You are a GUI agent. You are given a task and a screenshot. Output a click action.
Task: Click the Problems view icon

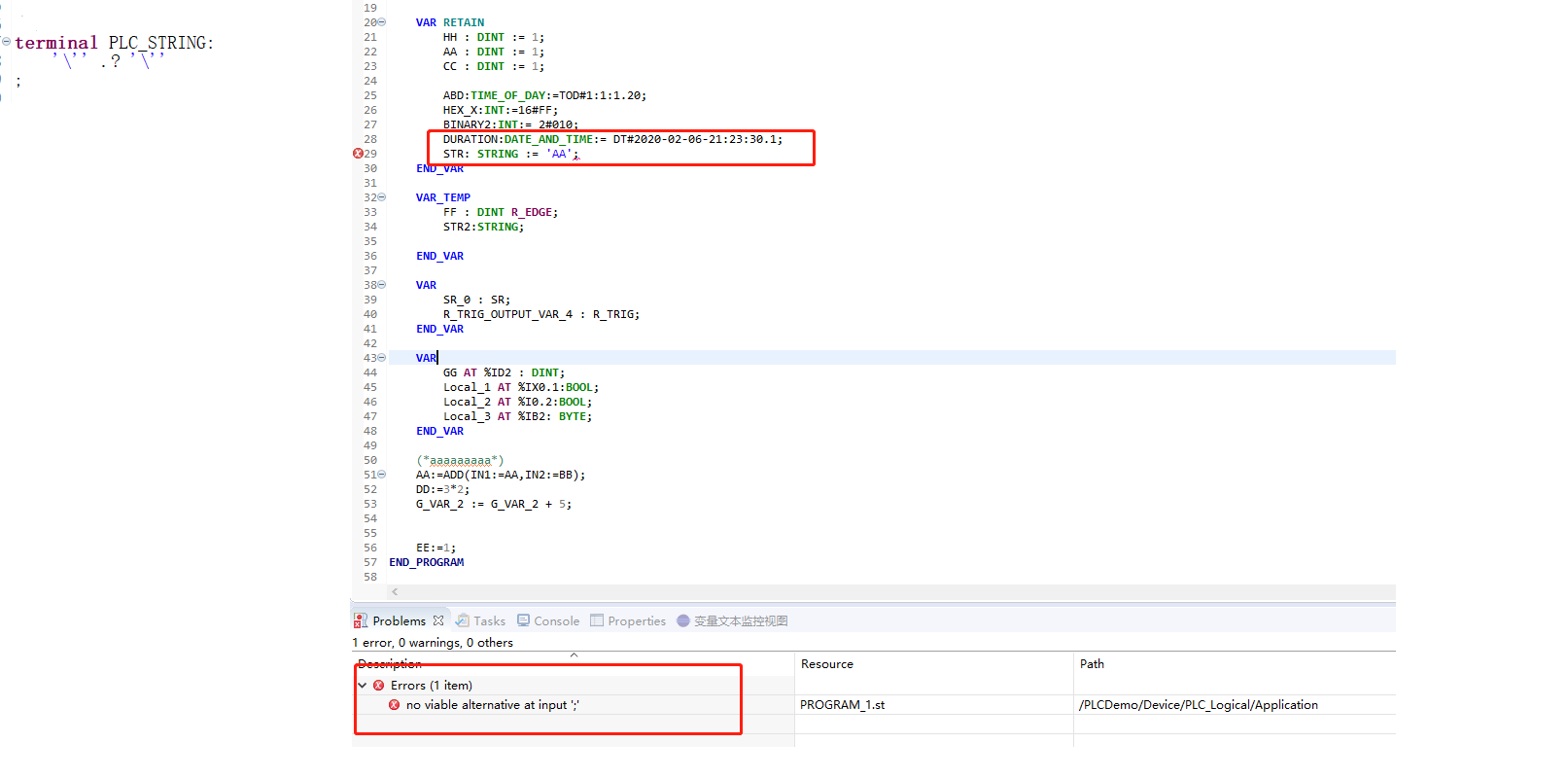coord(361,620)
